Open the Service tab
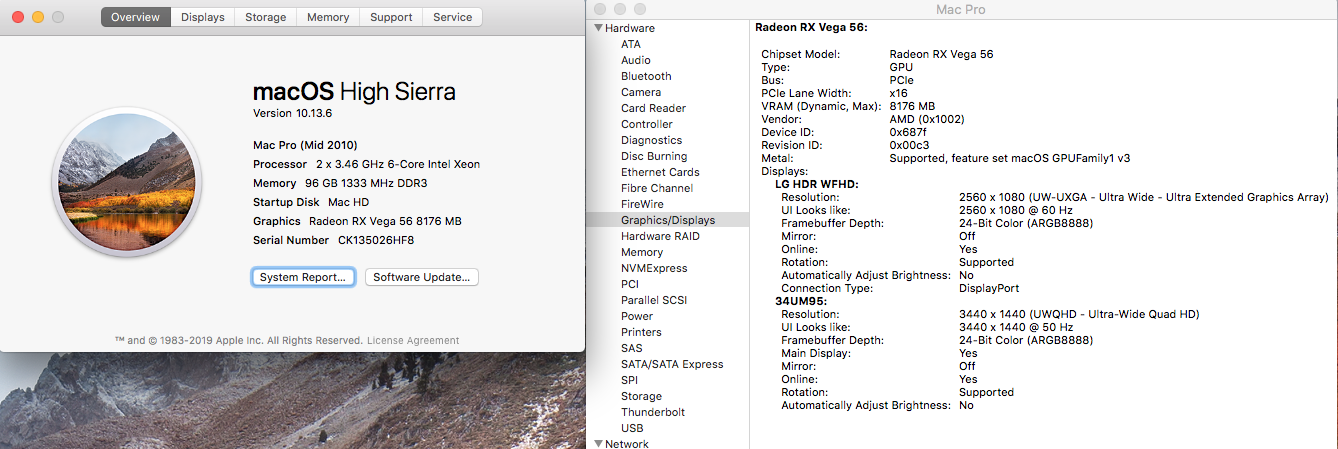Screen dimensions: 1338x449 453,17
